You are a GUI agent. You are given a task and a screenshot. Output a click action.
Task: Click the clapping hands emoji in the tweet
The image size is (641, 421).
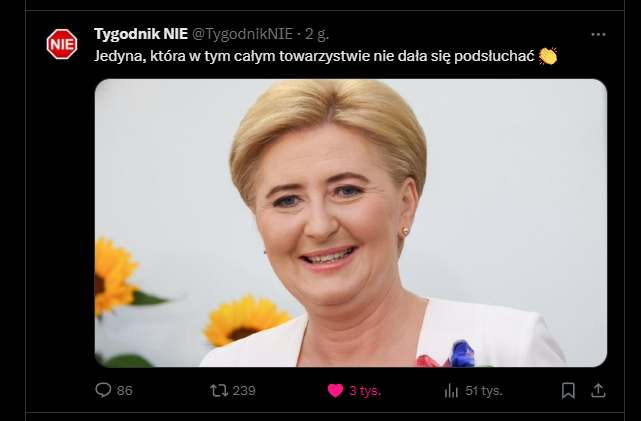point(548,56)
